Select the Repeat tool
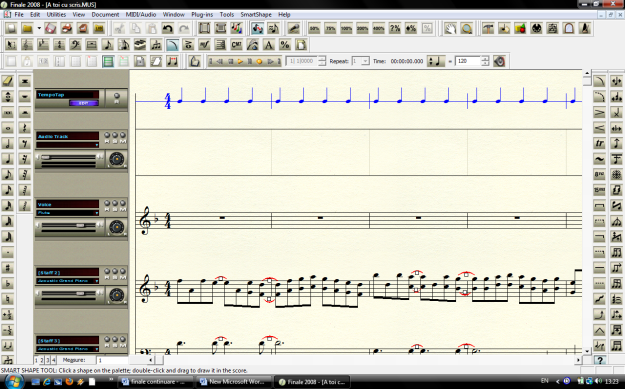 click(220, 45)
